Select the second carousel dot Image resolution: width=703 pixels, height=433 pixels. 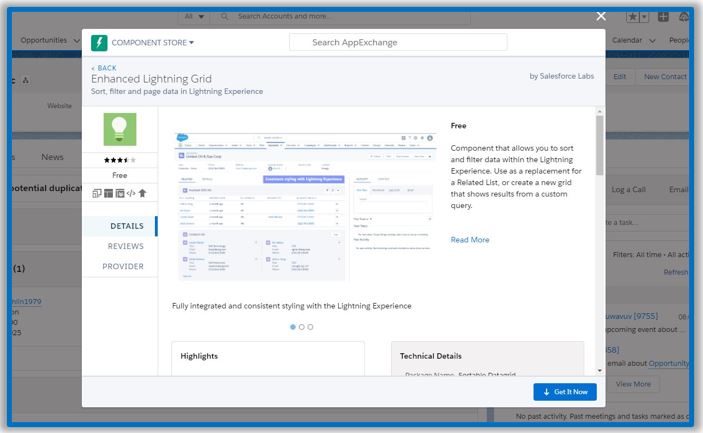[302, 327]
